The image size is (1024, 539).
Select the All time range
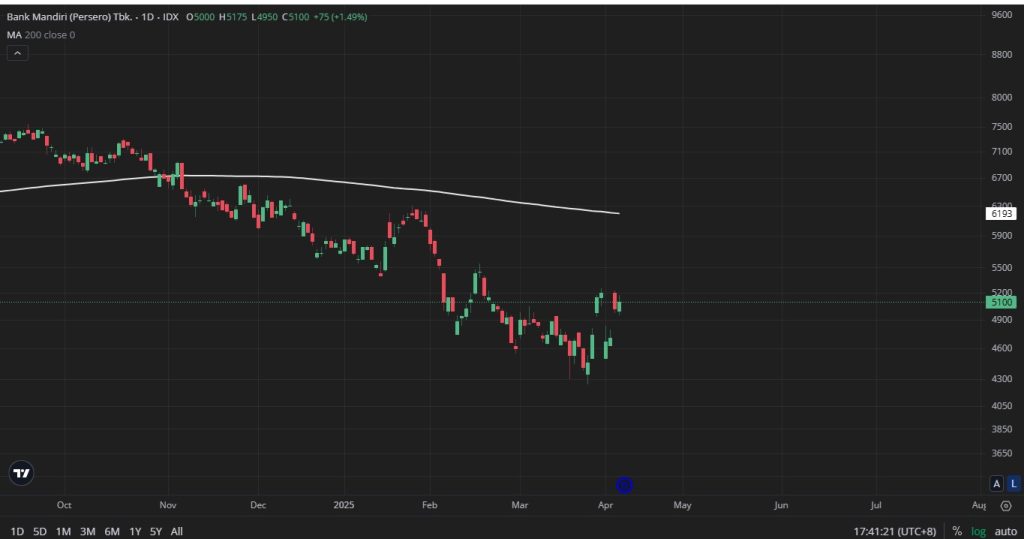pyautogui.click(x=176, y=531)
